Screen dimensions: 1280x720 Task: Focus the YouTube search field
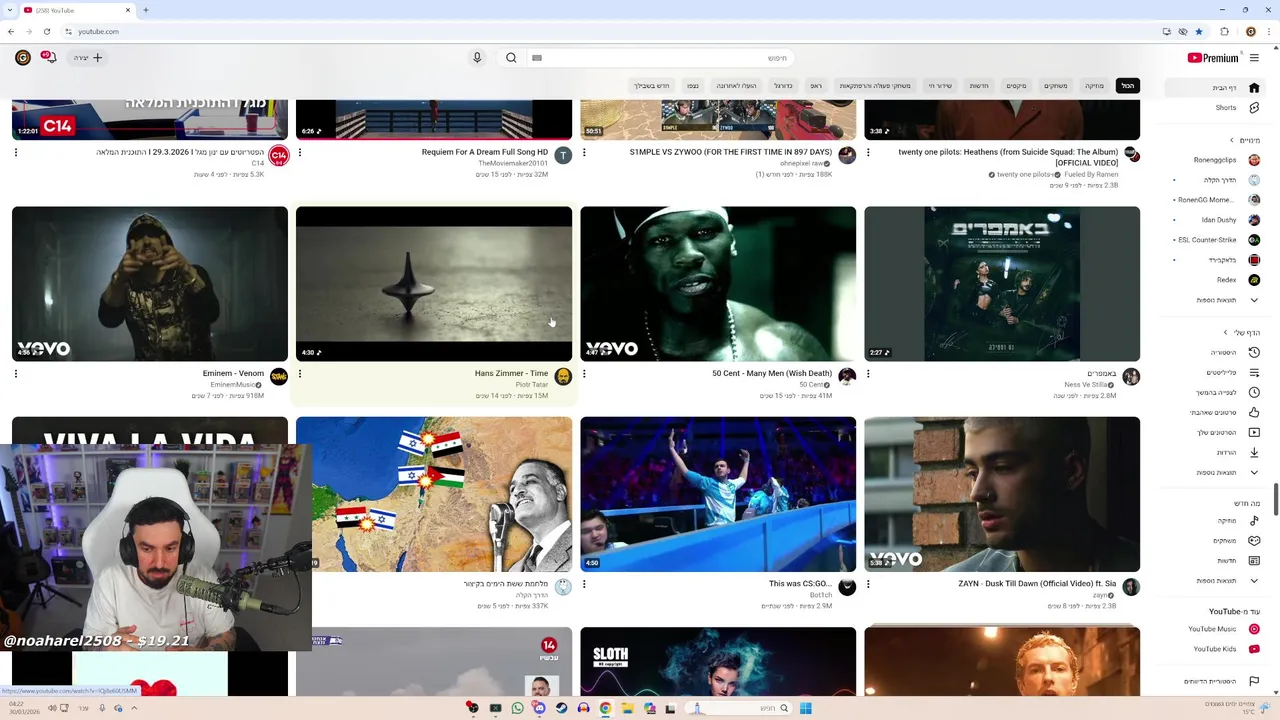tap(668, 58)
